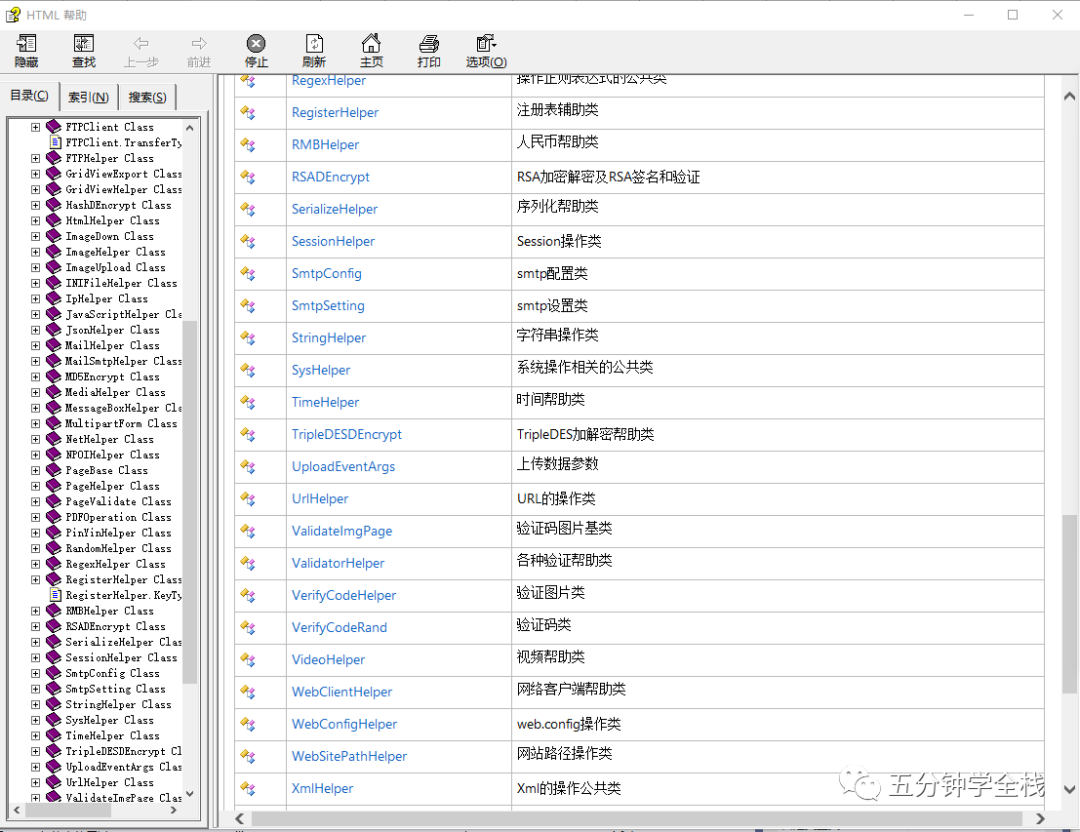Image resolution: width=1080 pixels, height=832 pixels.
Task: Switch to the Index (索引) tab
Action: pos(88,97)
